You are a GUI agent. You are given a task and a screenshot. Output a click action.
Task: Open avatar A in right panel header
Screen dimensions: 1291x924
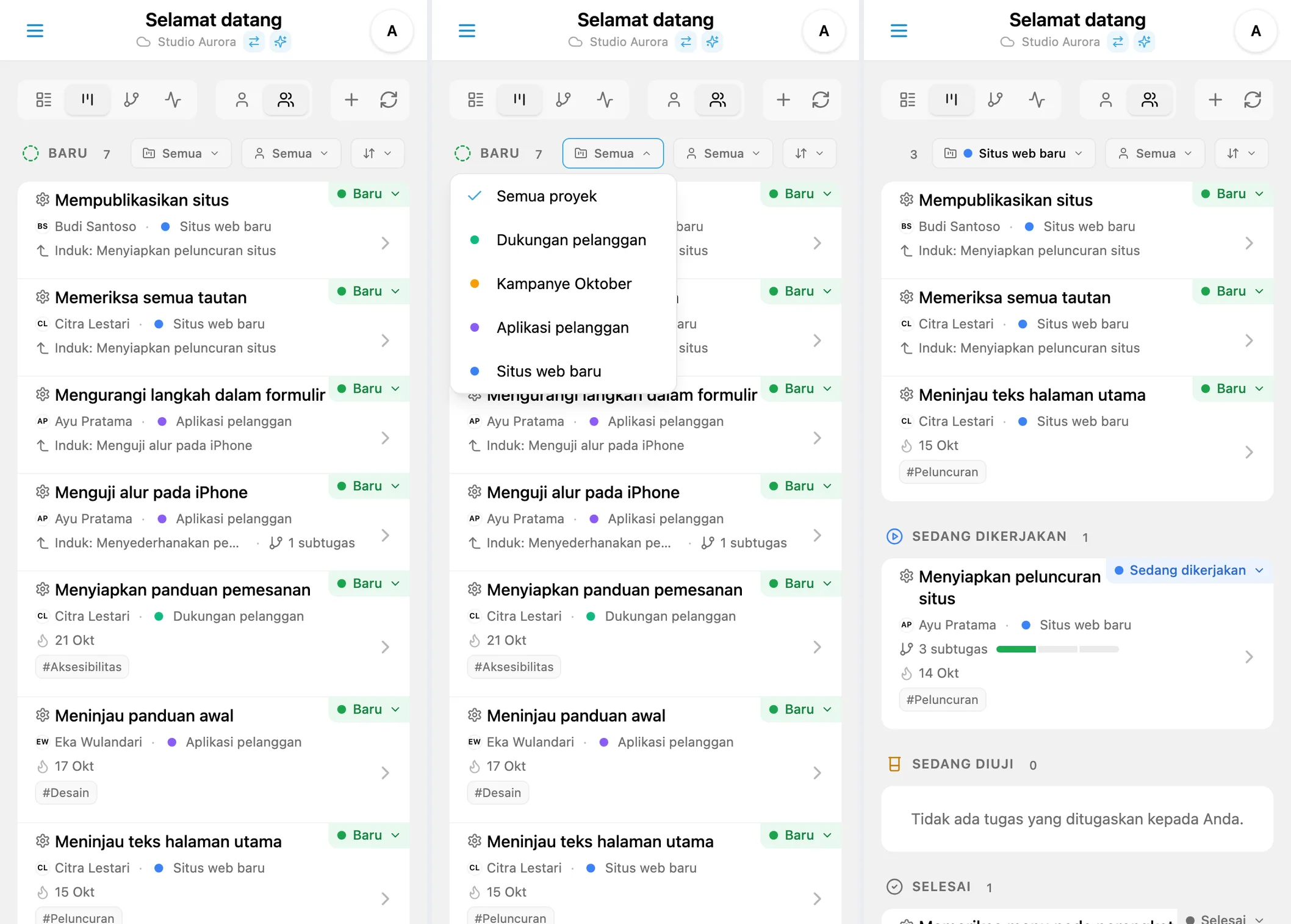1256,30
